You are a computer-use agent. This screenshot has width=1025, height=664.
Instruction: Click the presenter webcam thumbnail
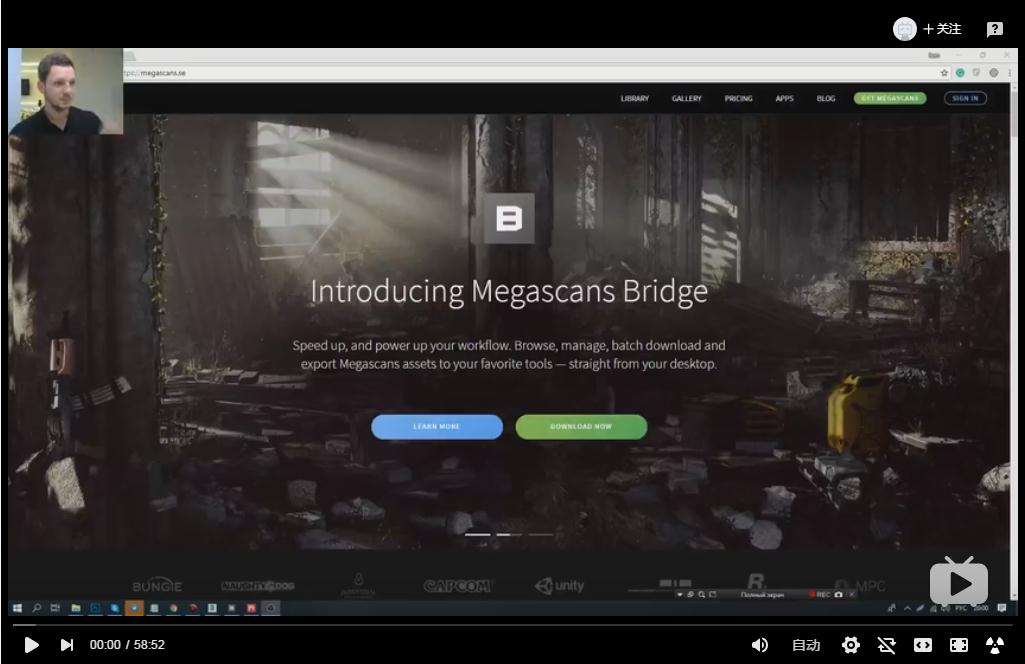[x=66, y=91]
